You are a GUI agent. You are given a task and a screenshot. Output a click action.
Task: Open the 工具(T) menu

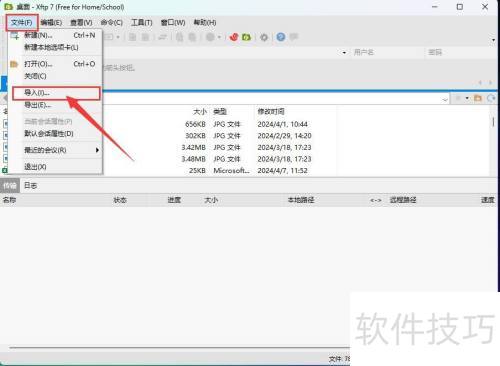pos(142,23)
